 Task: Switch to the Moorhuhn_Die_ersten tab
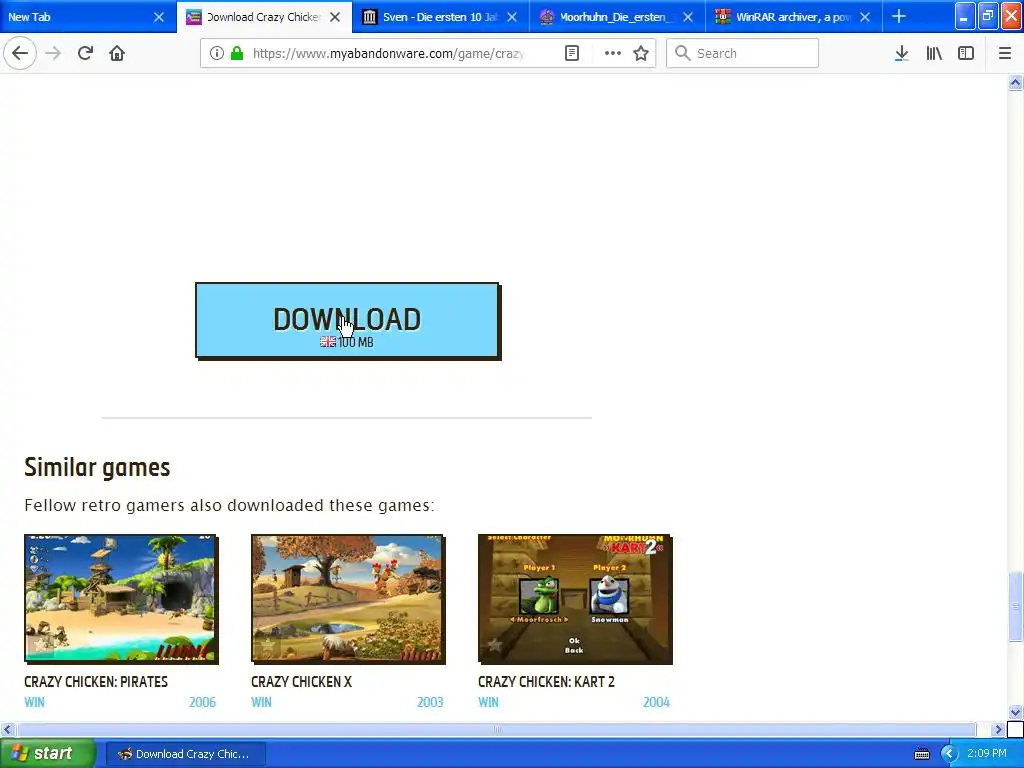(607, 17)
